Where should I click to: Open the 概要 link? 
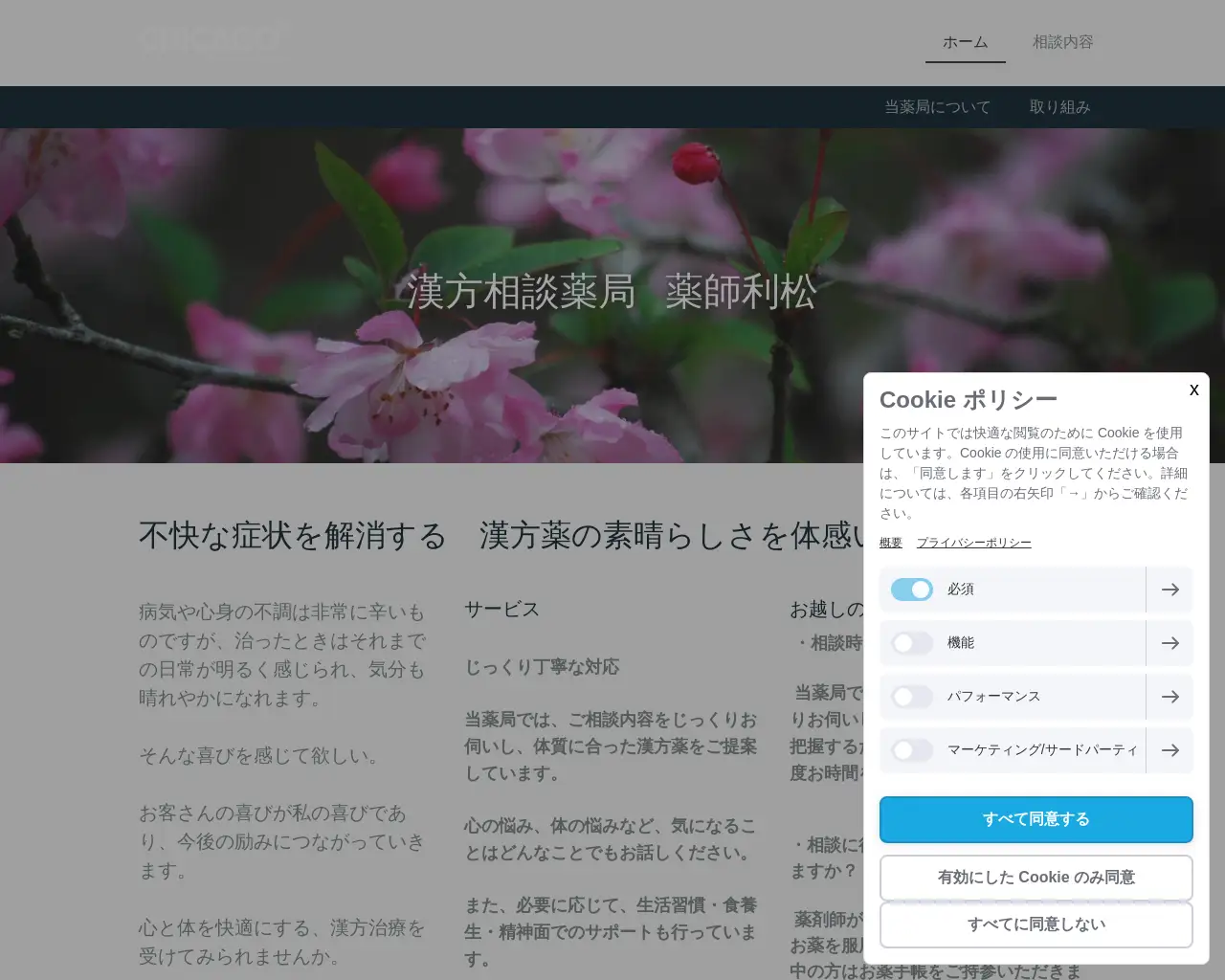click(890, 543)
